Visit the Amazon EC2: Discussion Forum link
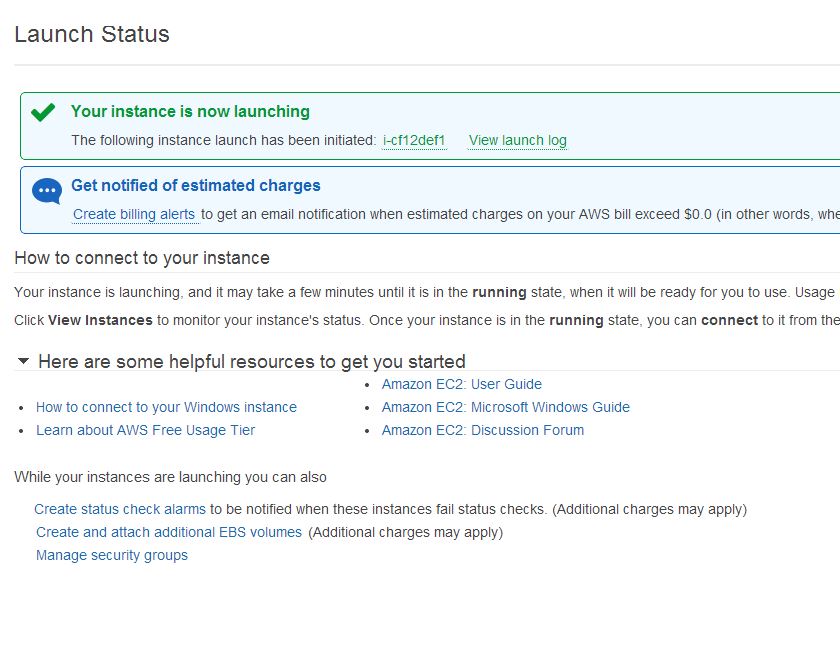The height and width of the screenshot is (666, 840). click(482, 430)
